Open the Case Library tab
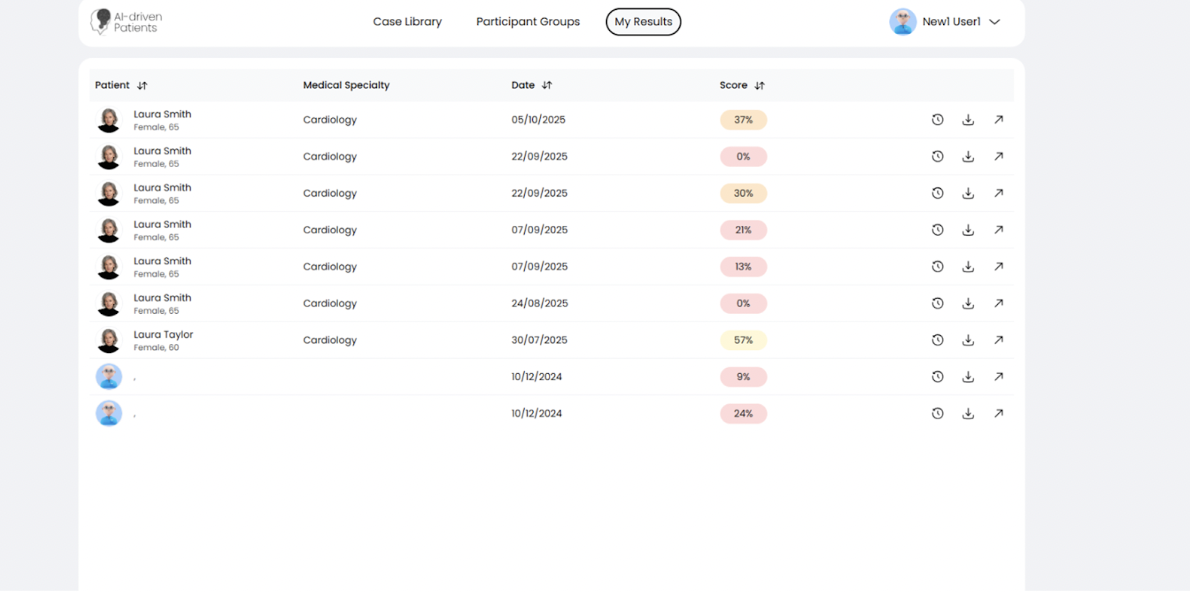This screenshot has height=592, width=1190. coord(407,22)
